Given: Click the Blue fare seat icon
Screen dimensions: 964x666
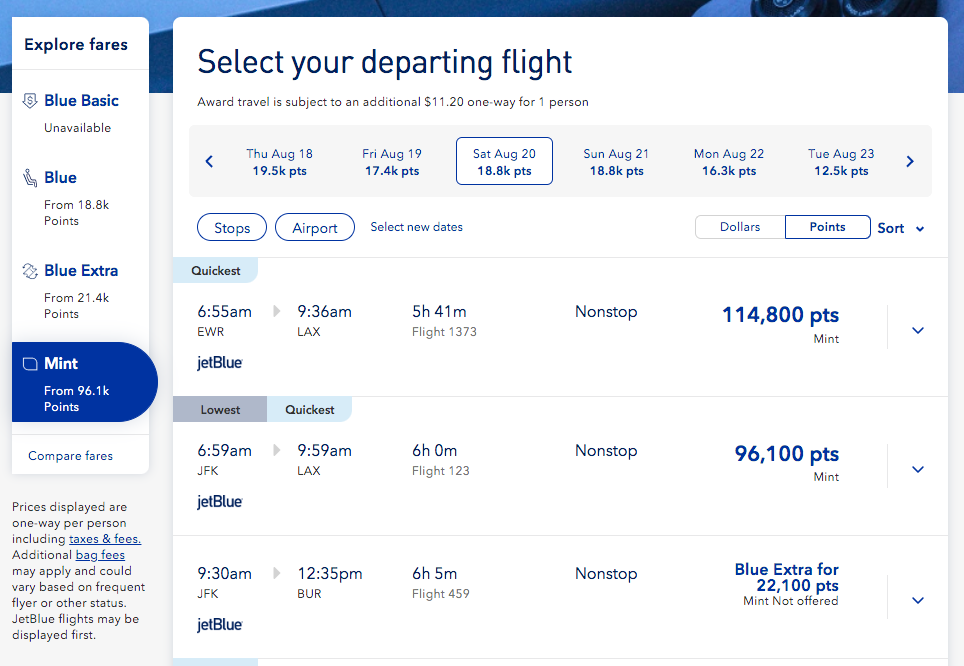Looking at the screenshot, I should pos(29,177).
